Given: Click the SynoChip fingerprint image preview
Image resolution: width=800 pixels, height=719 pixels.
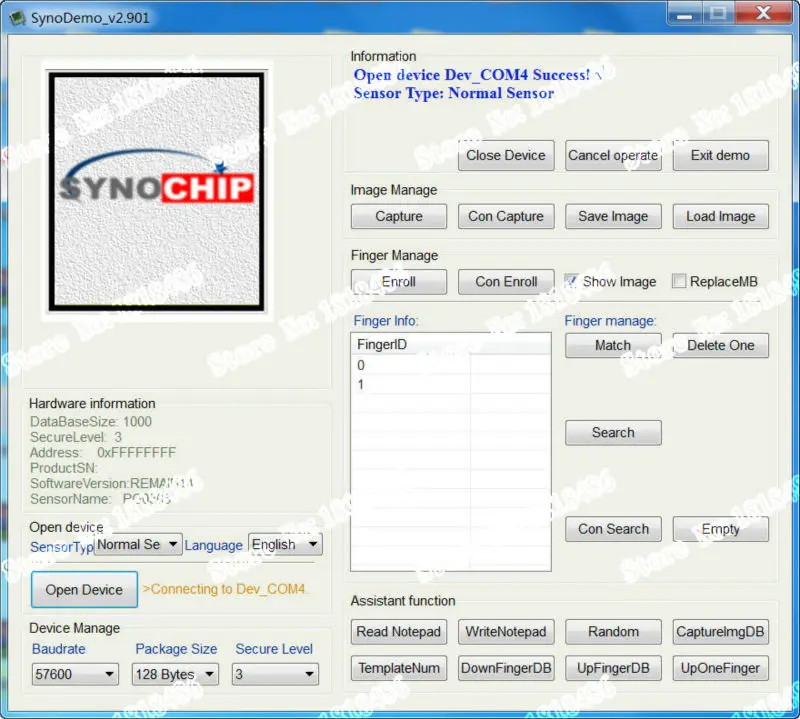Looking at the screenshot, I should 156,191.
